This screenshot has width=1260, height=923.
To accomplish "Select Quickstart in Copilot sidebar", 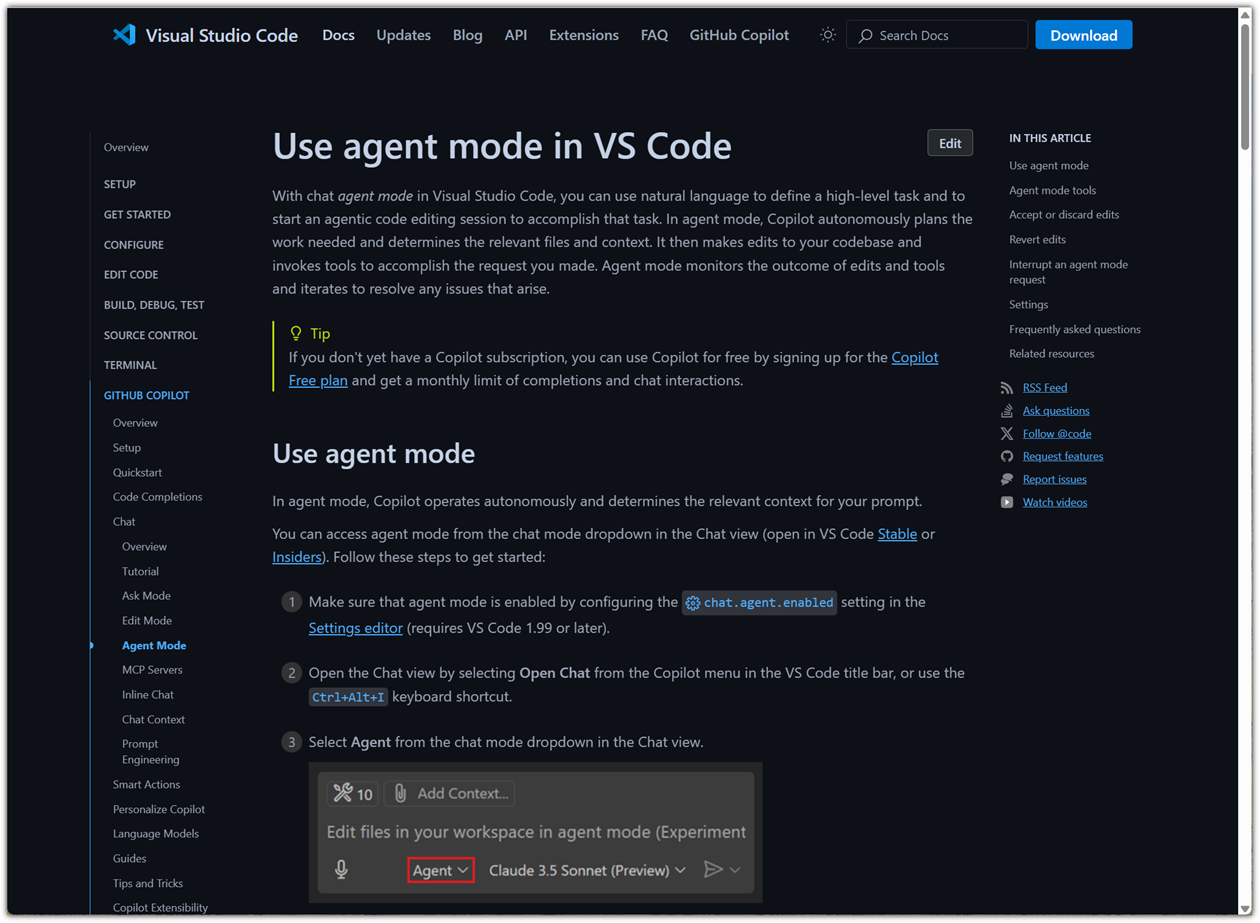I will (x=137, y=472).
